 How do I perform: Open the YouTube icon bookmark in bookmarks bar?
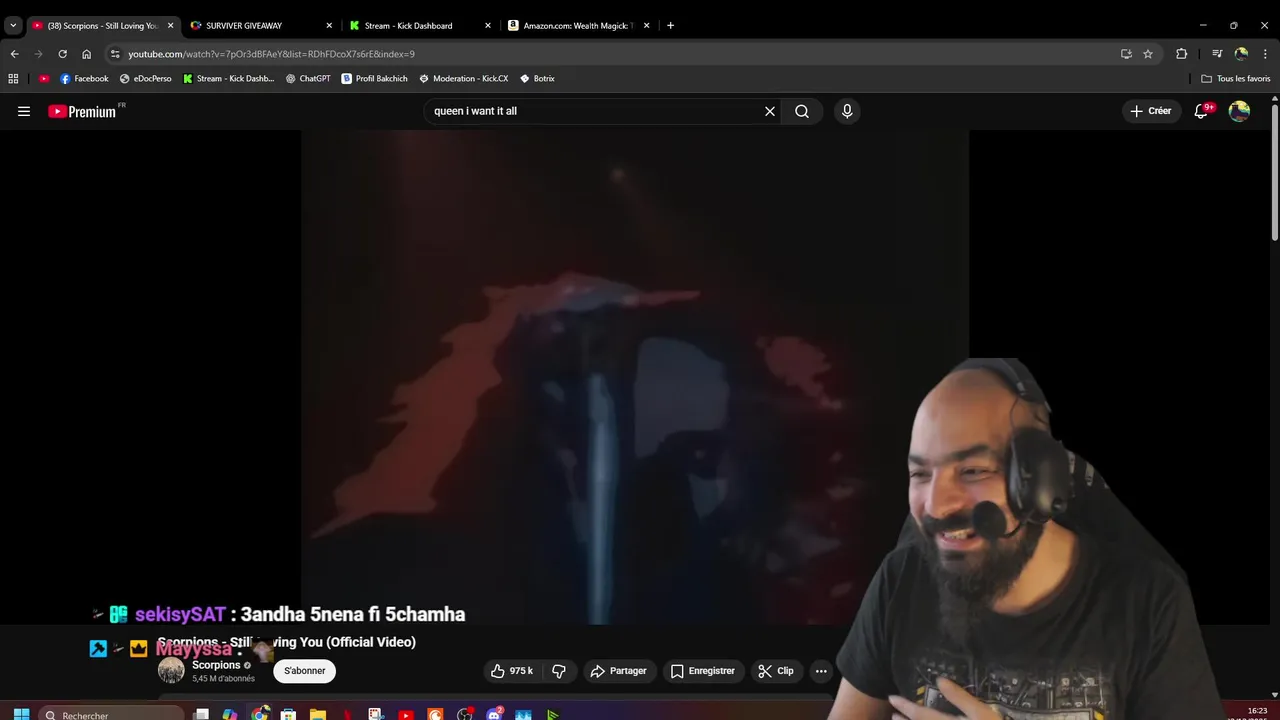click(44, 78)
